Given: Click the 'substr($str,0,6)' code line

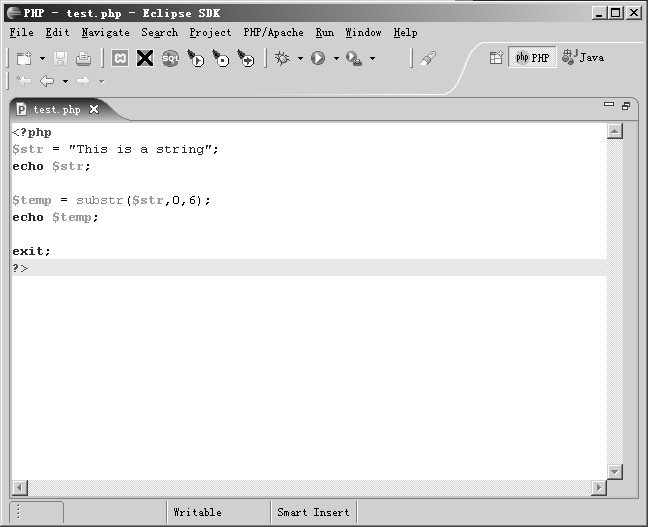Looking at the screenshot, I should click(x=112, y=200).
